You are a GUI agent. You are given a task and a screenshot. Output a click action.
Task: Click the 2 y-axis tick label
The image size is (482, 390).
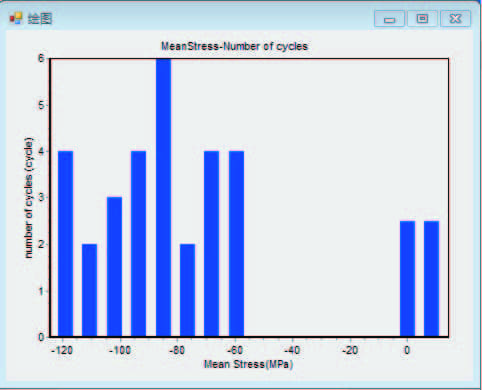[x=41, y=244]
